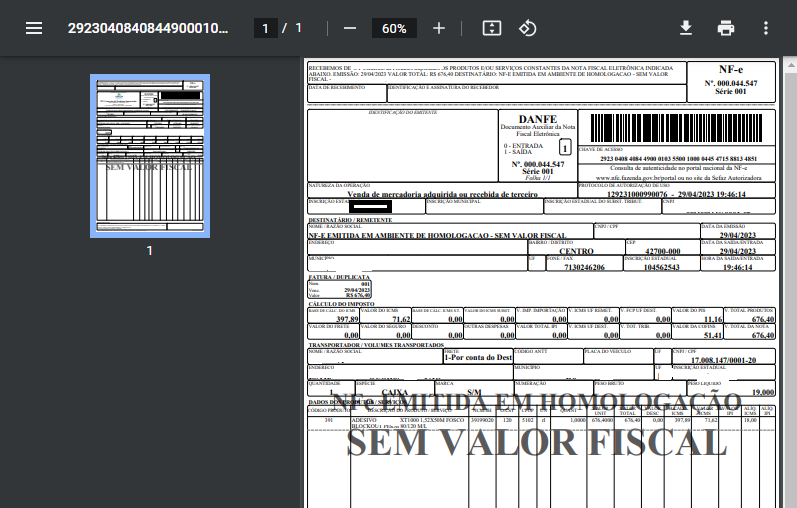Rotate the document counterclockwise
The height and width of the screenshot is (508, 797).
(528, 28)
